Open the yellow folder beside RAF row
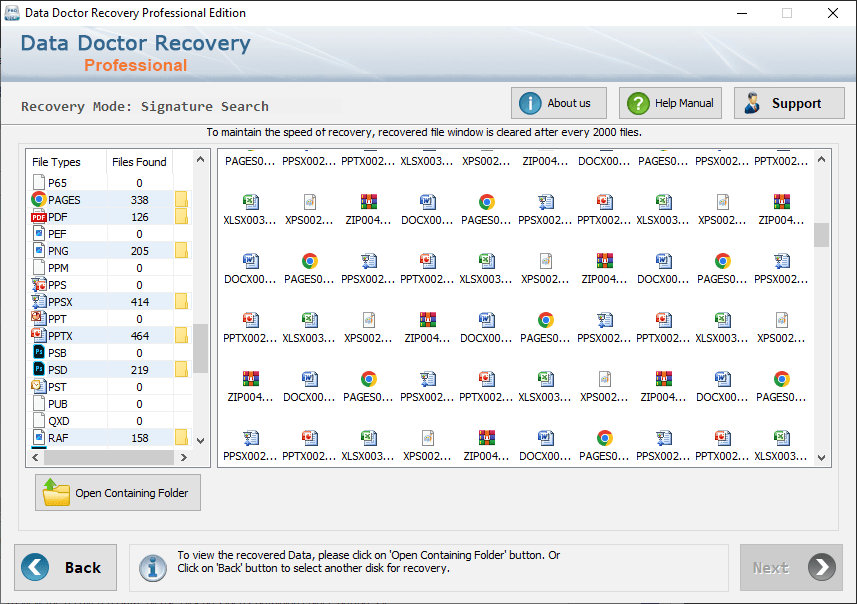The width and height of the screenshot is (857, 604). [181, 437]
